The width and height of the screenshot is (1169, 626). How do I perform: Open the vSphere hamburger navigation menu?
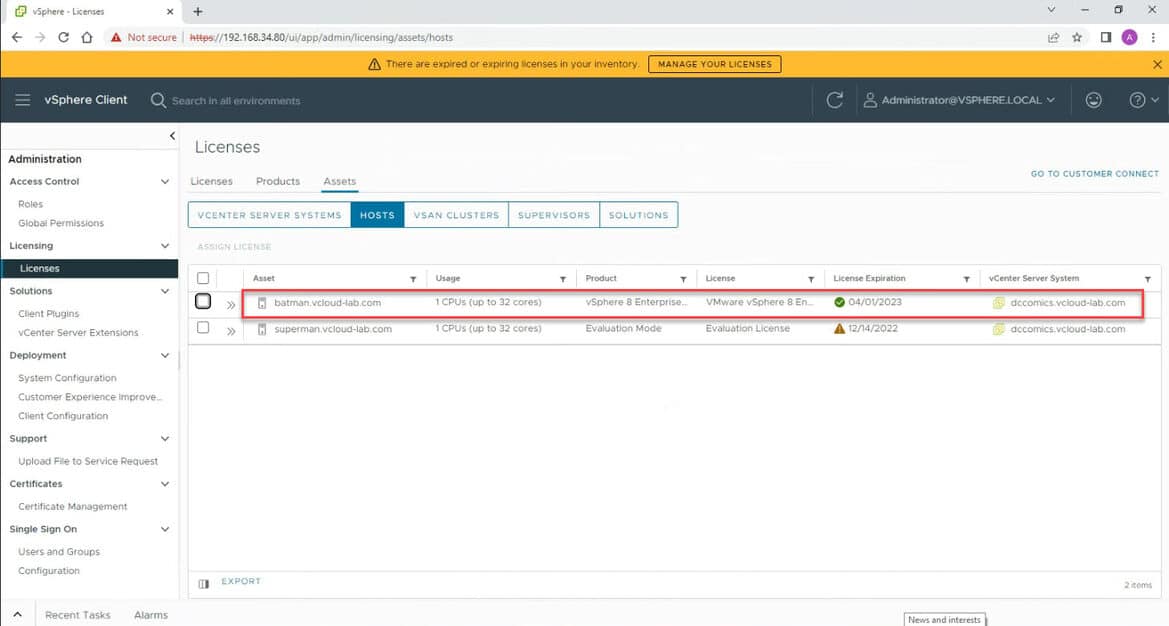[22, 100]
